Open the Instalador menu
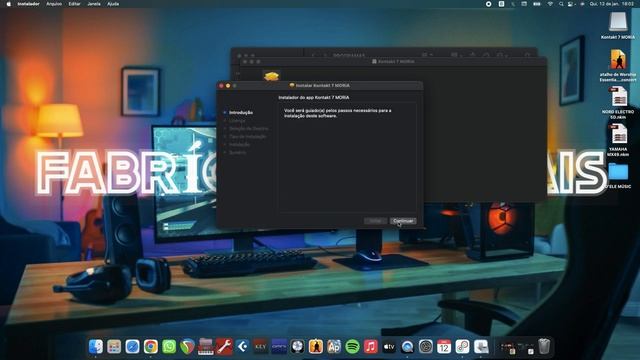 click(29, 4)
